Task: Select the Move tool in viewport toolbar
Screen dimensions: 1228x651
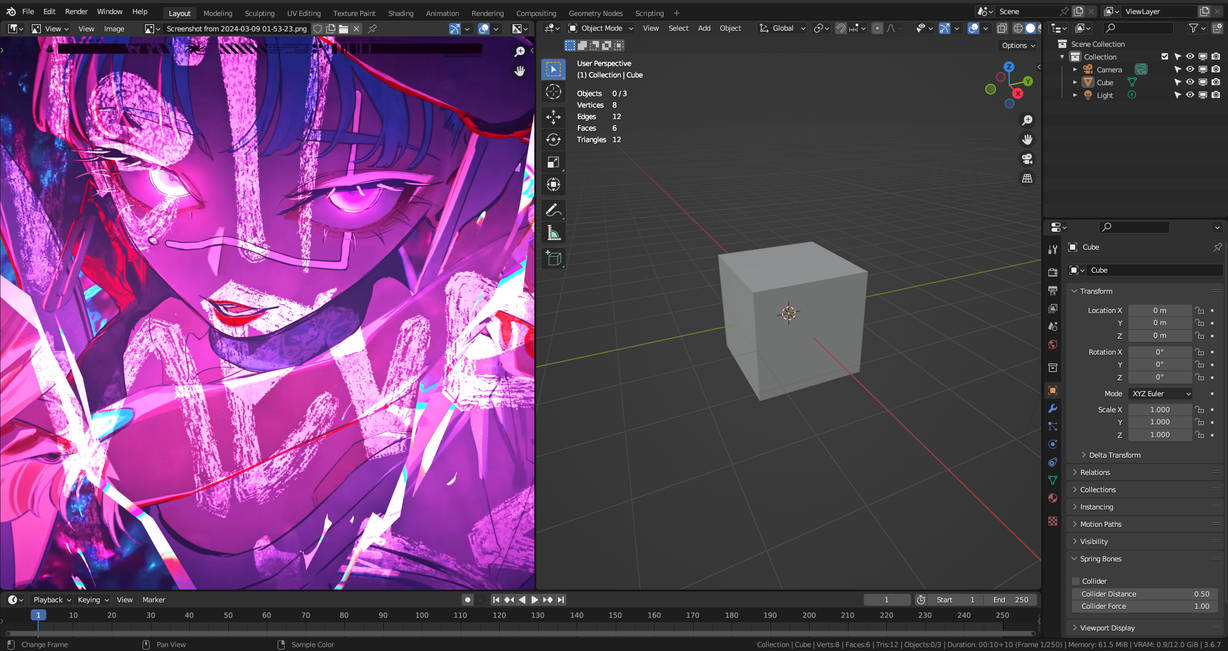Action: coord(553,117)
